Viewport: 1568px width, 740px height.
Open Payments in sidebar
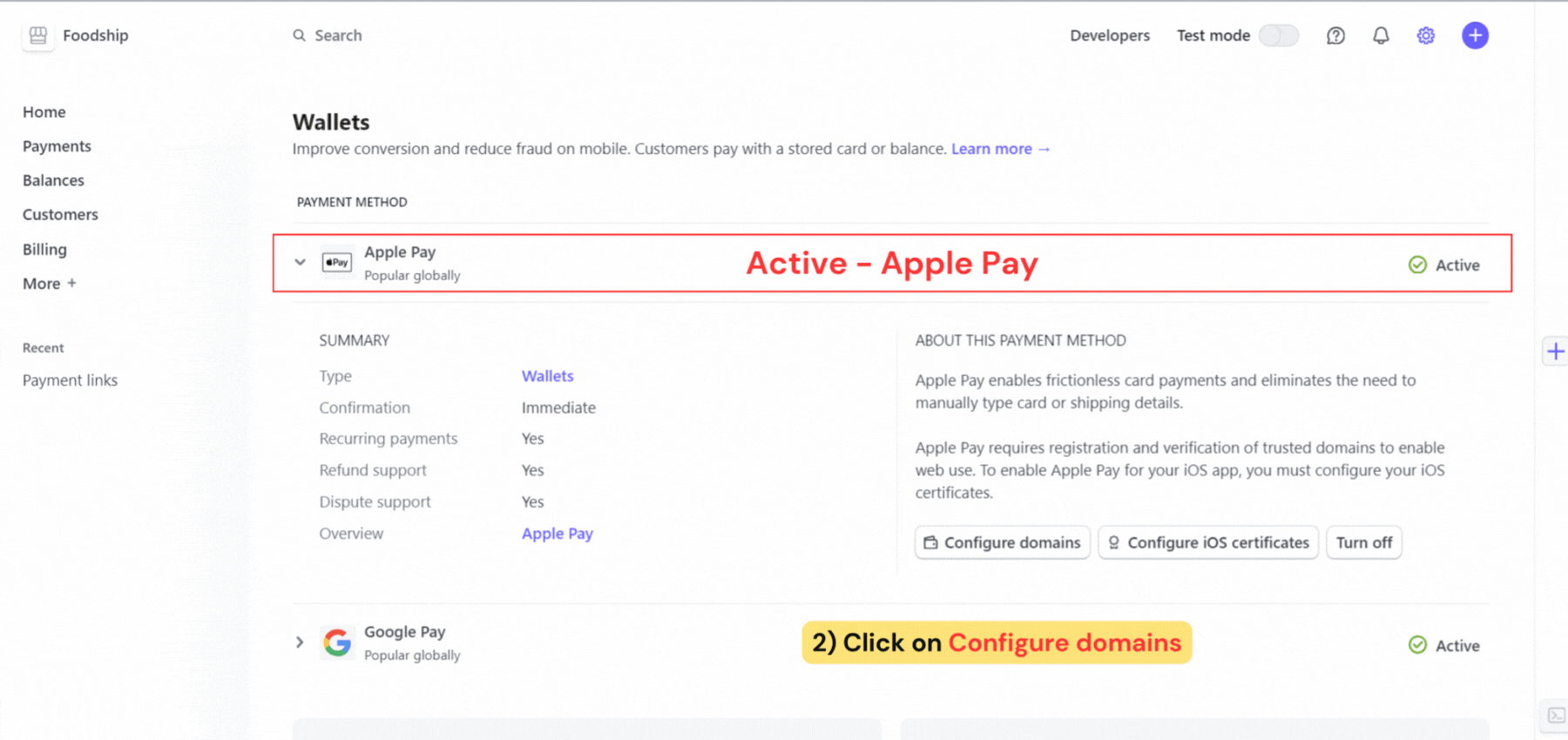pos(57,146)
